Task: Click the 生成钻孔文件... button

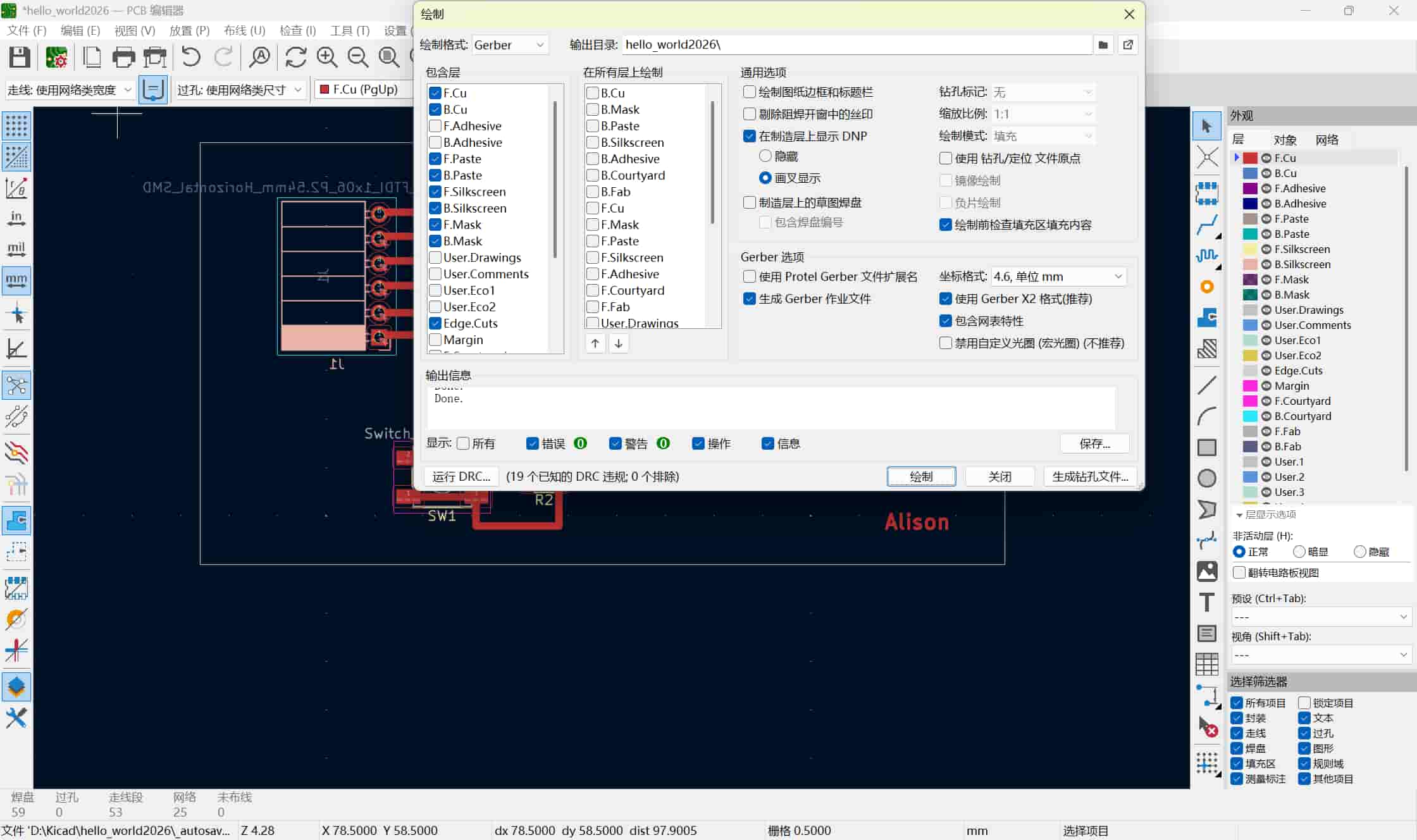Action: [1089, 476]
